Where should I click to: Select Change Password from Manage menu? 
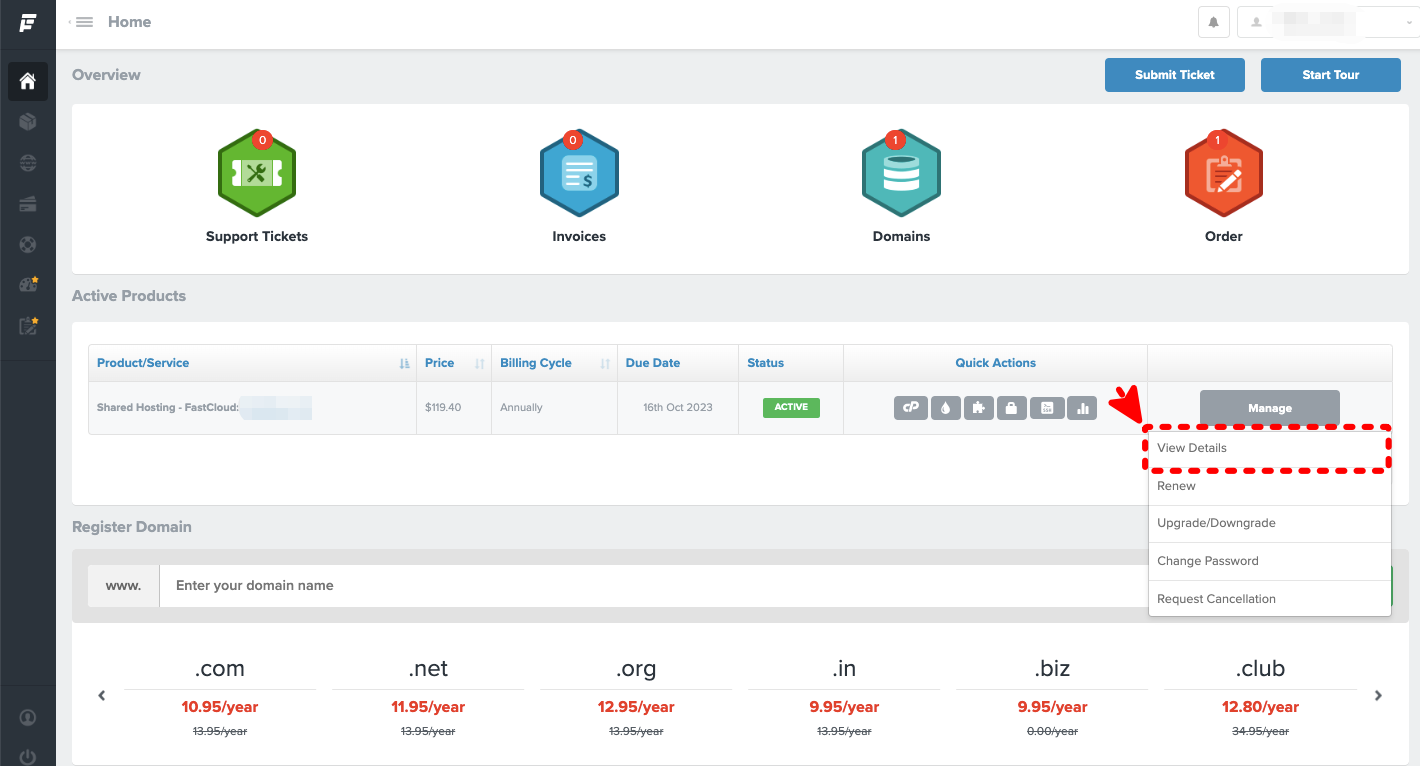1269,561
